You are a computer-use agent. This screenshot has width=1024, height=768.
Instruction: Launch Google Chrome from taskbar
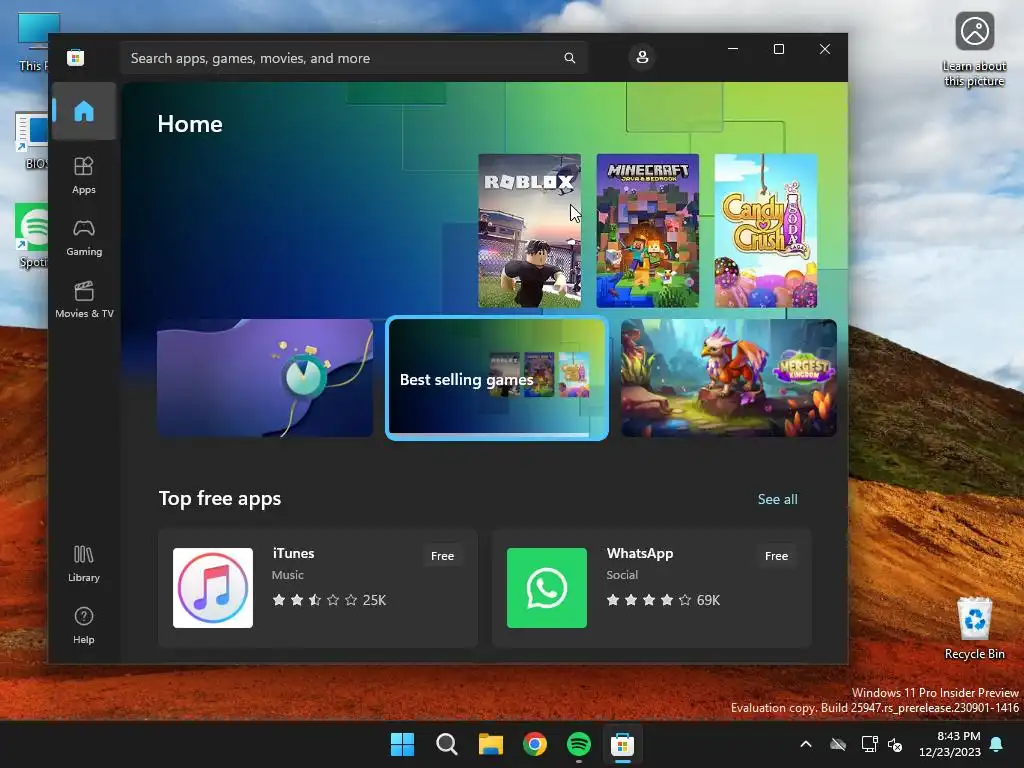[x=535, y=744]
